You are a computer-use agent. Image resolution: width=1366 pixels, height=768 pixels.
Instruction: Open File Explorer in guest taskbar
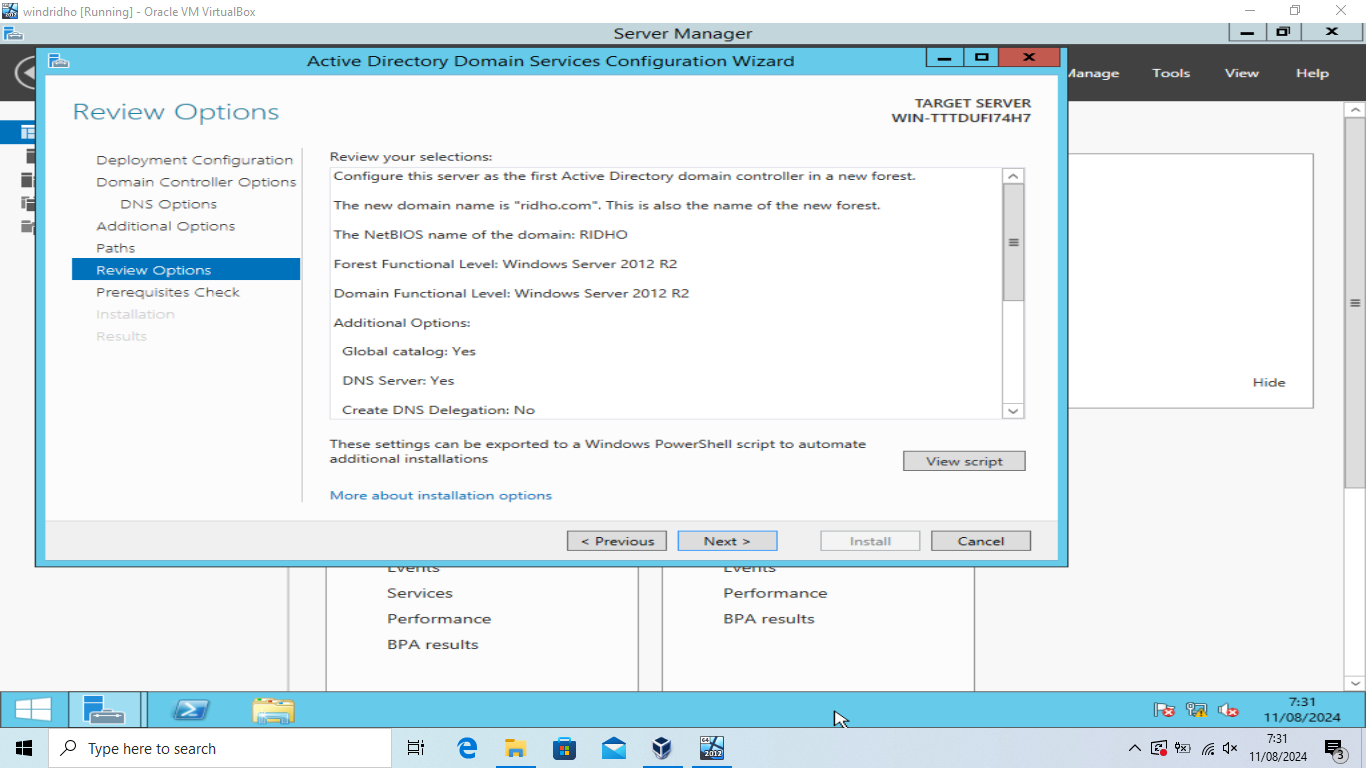point(273,710)
